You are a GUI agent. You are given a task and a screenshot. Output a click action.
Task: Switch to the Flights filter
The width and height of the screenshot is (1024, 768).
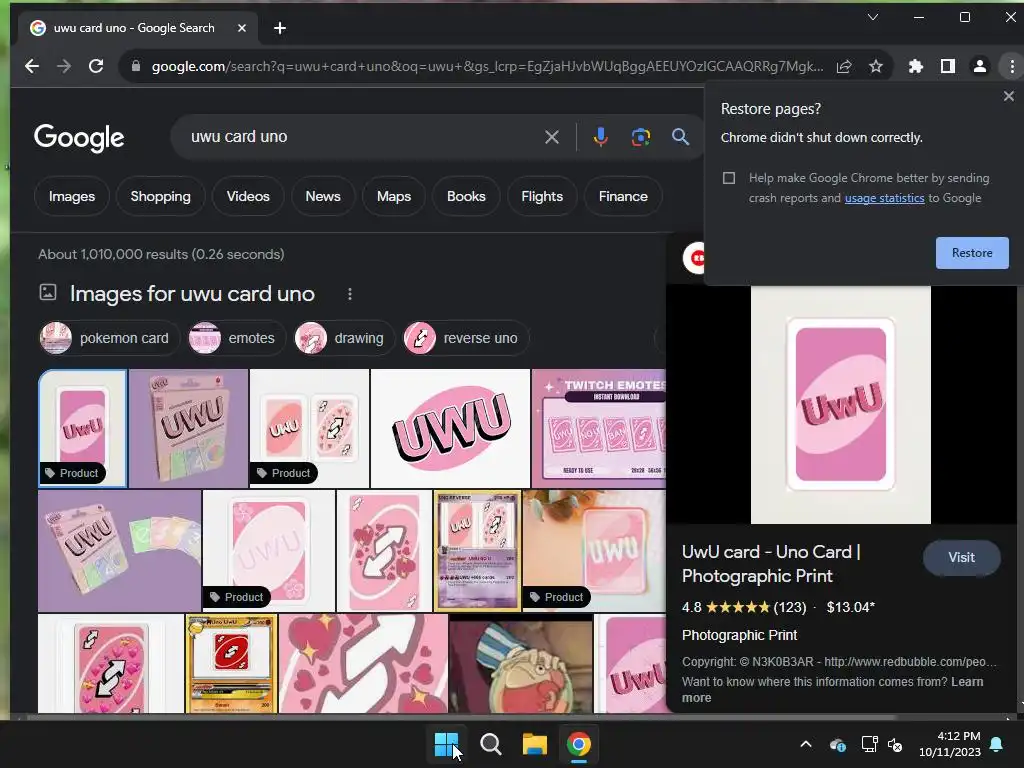pos(542,196)
